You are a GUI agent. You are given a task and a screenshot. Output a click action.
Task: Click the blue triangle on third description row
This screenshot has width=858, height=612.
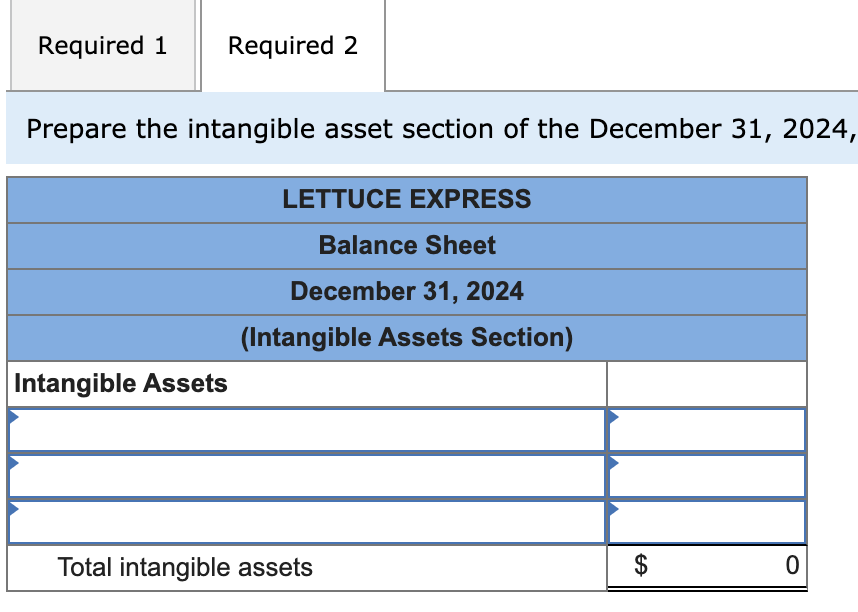(12, 512)
